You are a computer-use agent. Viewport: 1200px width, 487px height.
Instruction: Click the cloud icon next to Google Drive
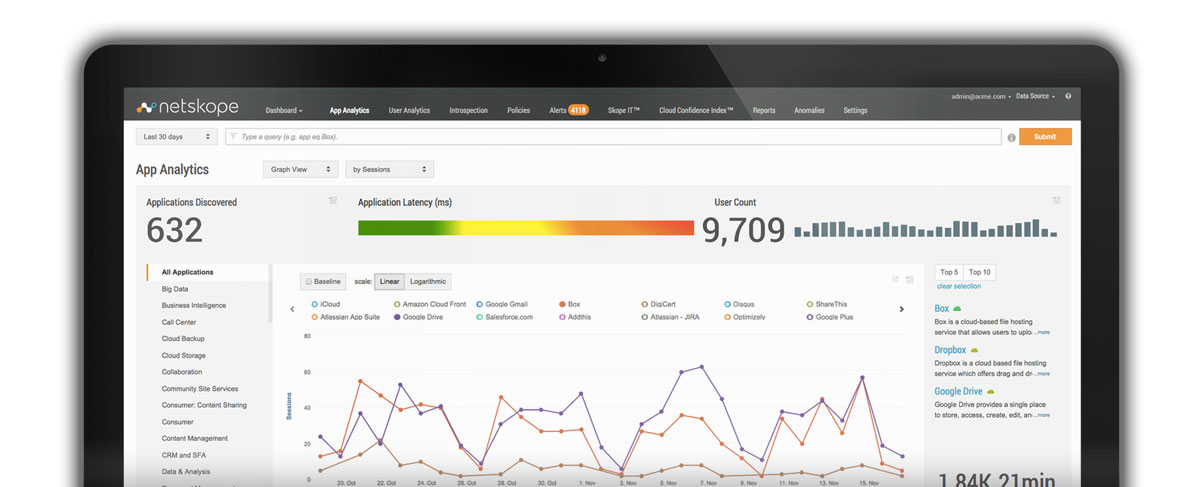point(991,392)
